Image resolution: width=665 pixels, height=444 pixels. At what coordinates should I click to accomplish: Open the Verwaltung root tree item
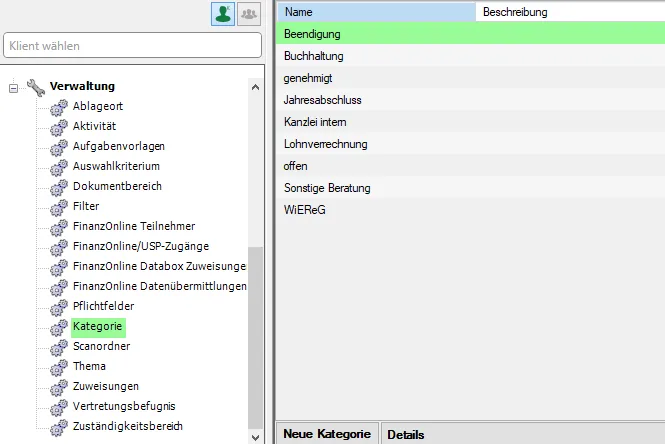(82, 86)
